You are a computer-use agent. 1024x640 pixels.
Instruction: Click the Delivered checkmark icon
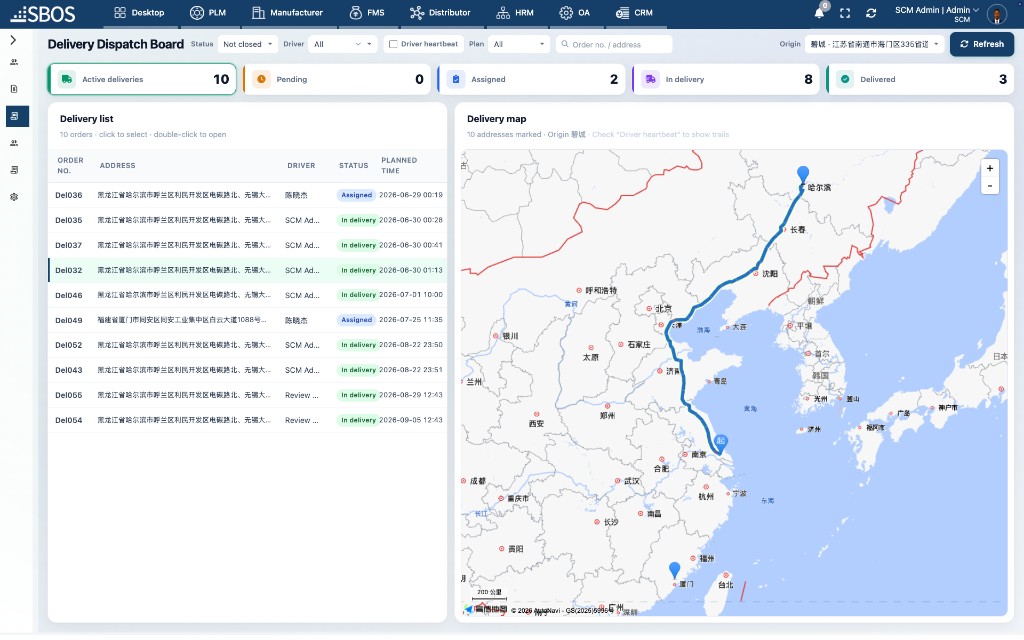(x=845, y=79)
